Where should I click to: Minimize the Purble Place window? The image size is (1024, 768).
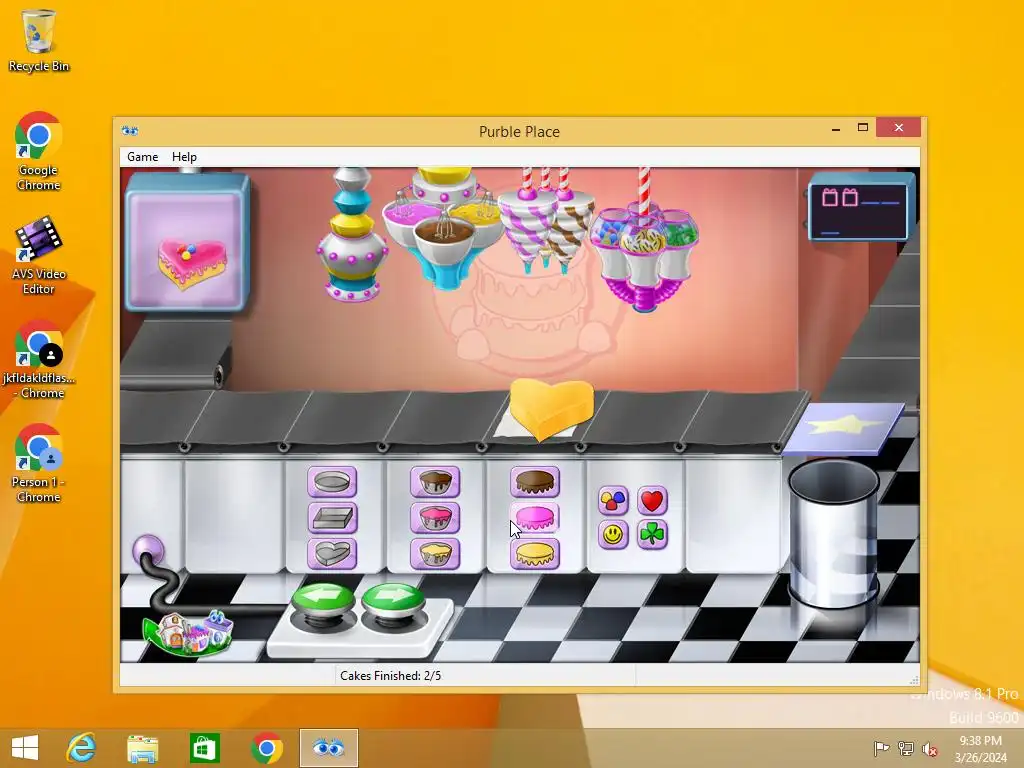[836, 128]
